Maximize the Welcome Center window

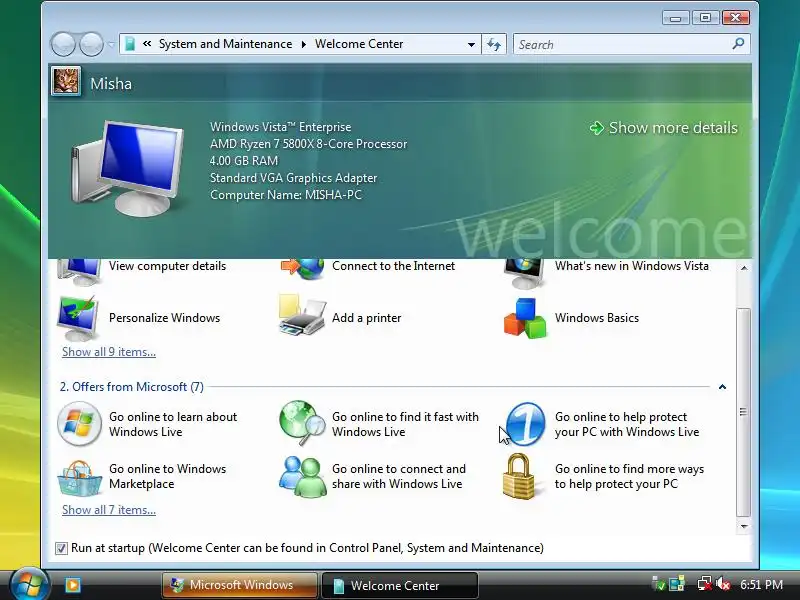[x=705, y=18]
